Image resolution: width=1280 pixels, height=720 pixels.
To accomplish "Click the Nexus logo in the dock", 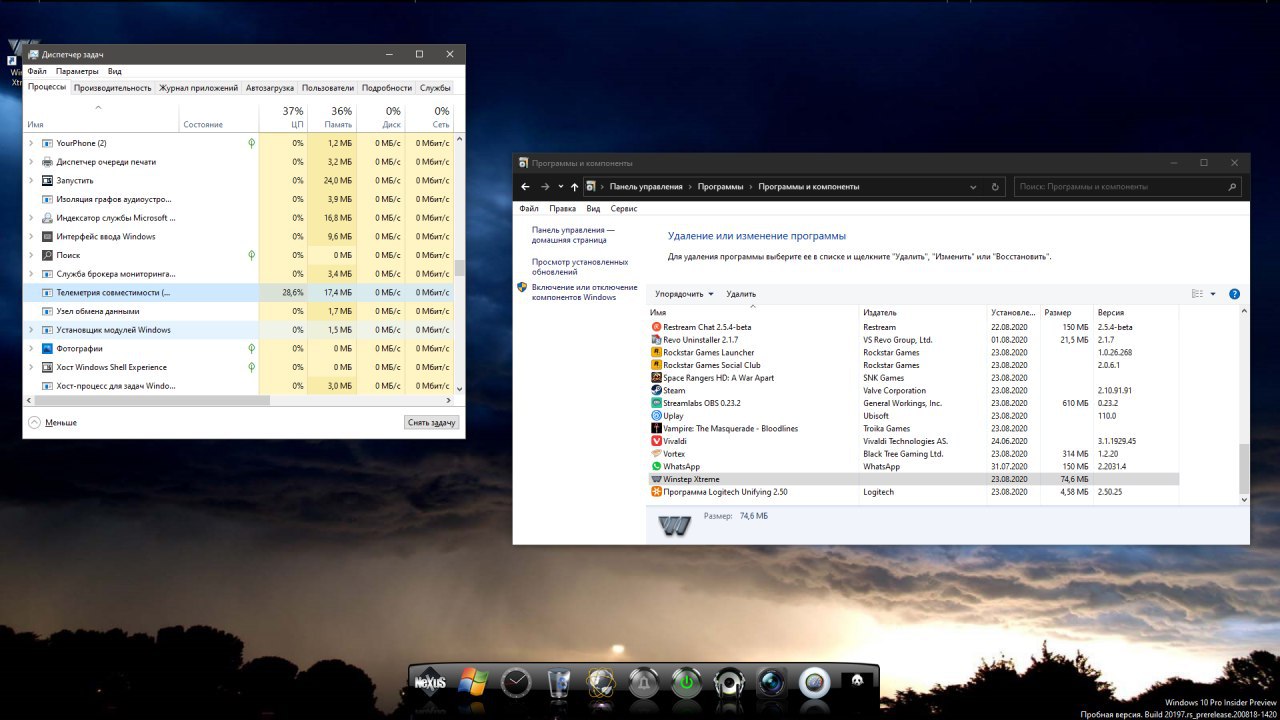I will pyautogui.click(x=430, y=683).
